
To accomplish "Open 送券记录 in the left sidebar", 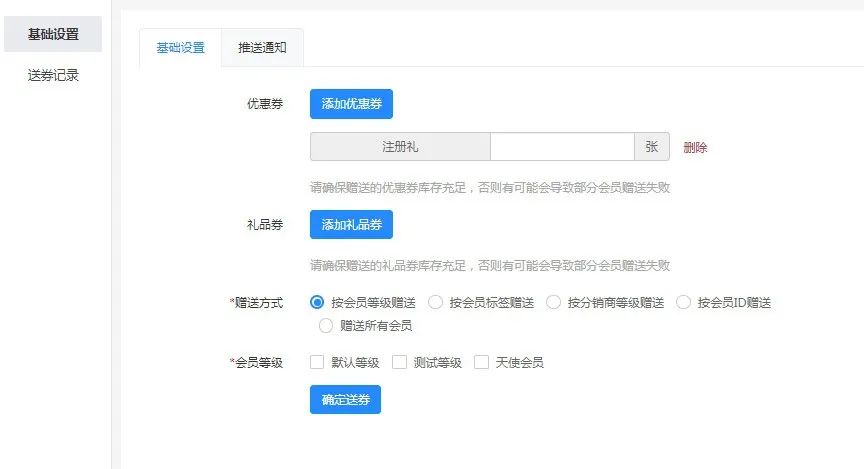I will [53, 75].
